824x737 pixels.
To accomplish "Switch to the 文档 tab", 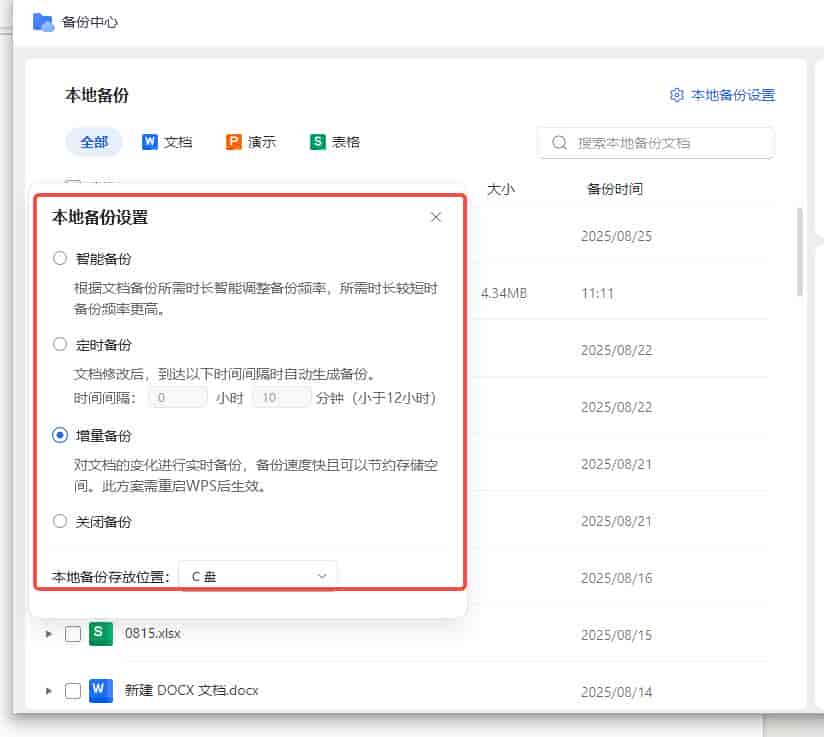I will [167, 142].
